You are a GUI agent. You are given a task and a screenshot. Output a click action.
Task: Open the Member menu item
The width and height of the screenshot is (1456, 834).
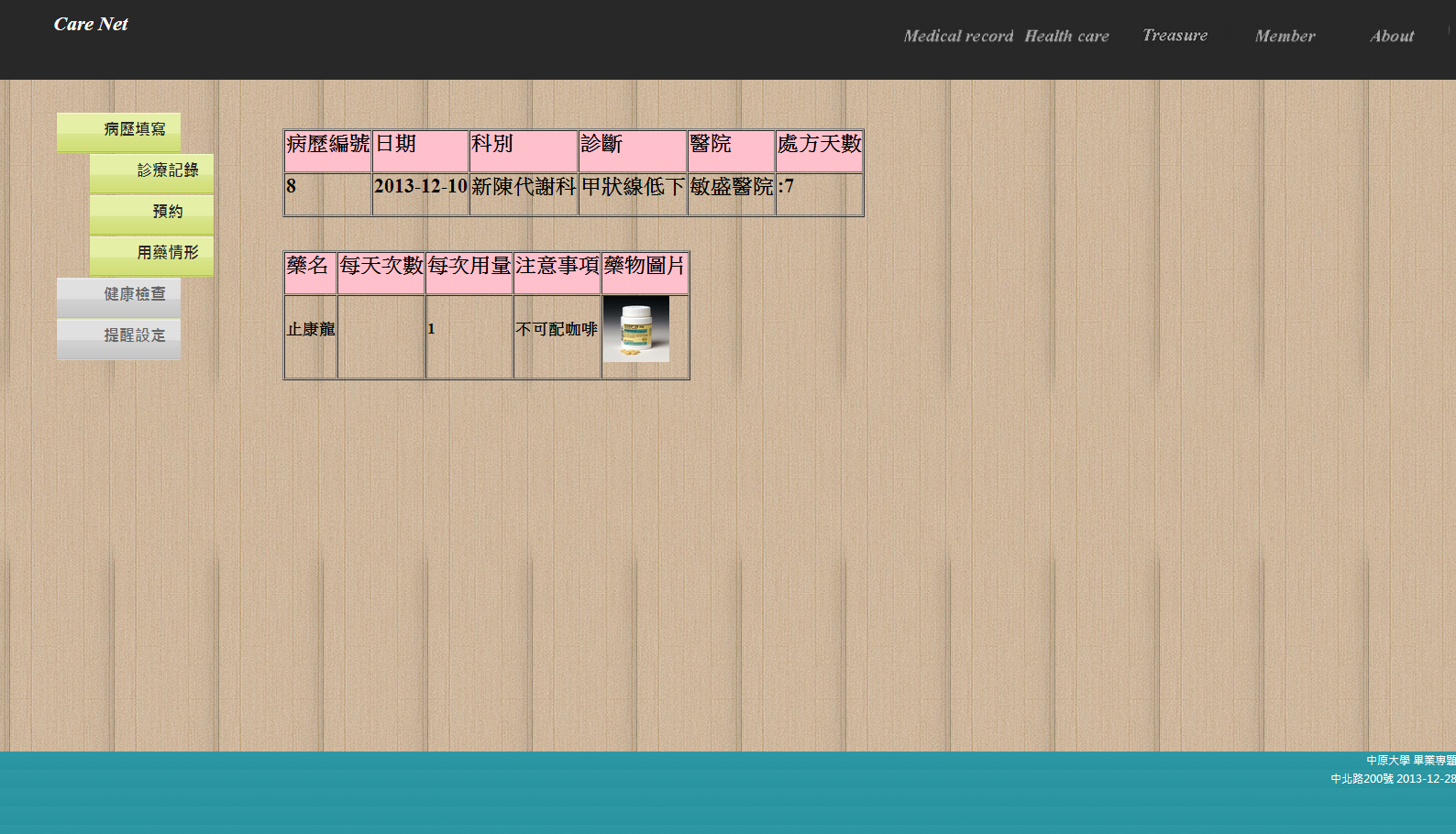coord(1285,37)
